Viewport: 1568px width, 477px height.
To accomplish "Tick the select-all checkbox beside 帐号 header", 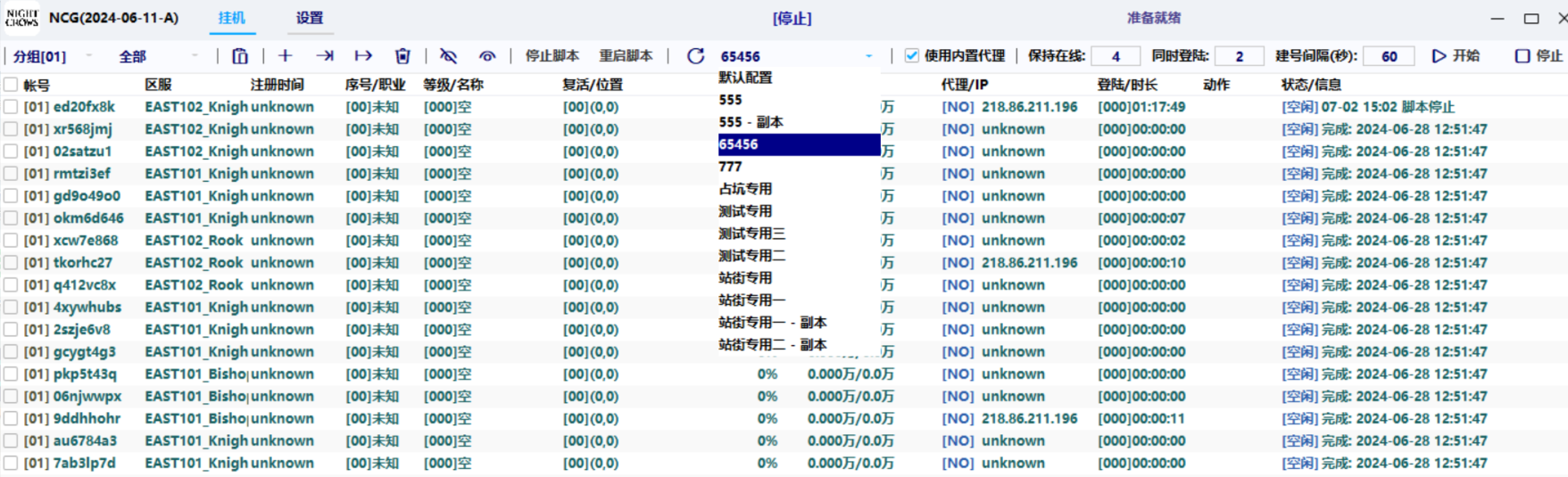I will 11,85.
